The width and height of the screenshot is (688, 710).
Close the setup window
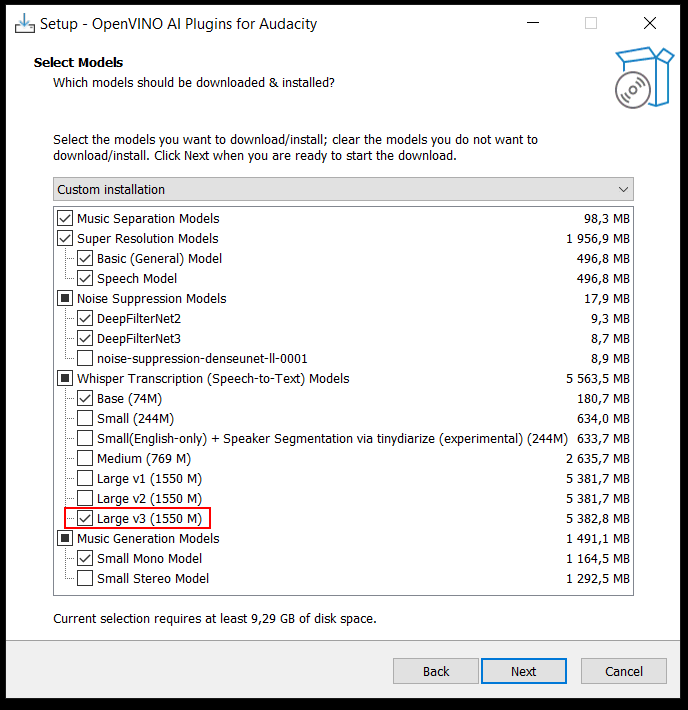pos(650,23)
